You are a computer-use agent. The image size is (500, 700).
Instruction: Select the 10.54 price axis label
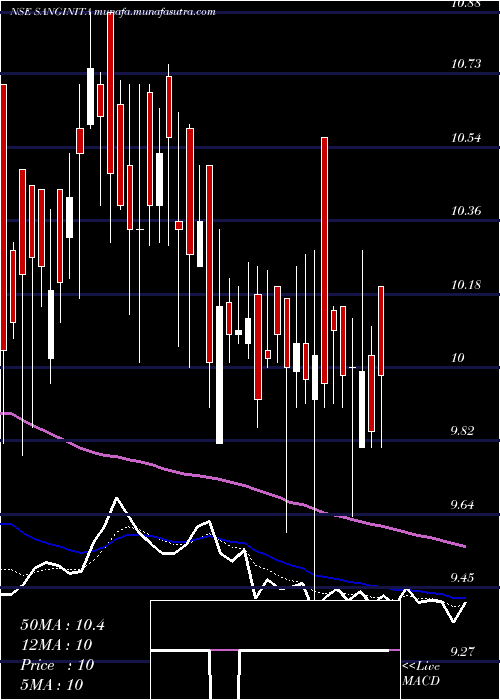pyautogui.click(x=466, y=138)
